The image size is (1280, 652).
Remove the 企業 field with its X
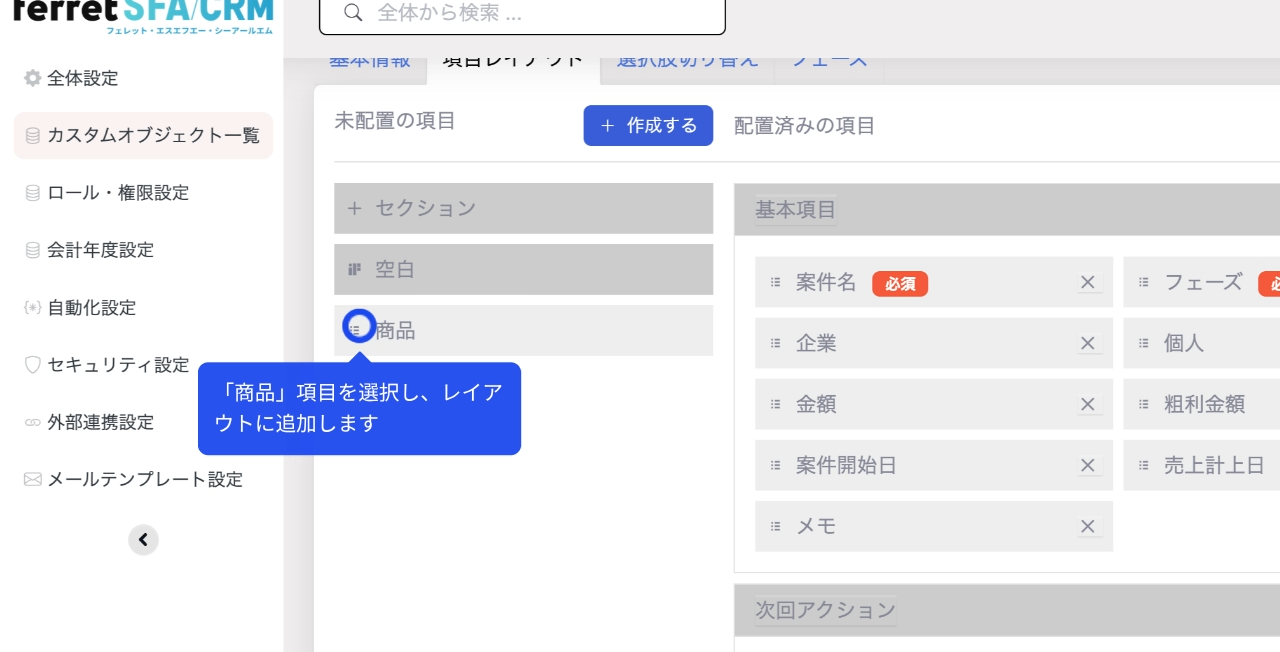tap(1088, 344)
